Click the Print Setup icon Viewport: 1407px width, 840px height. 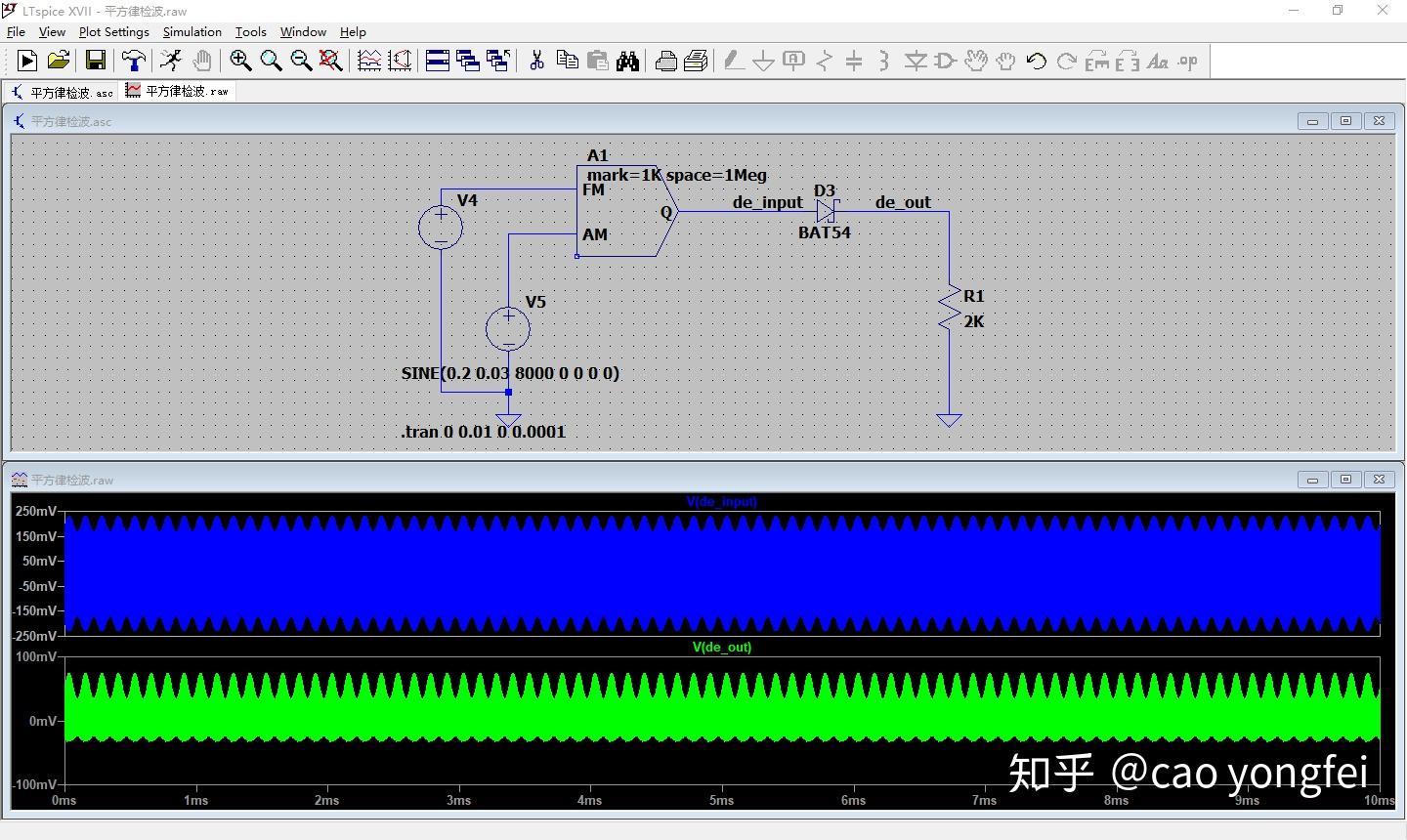click(x=696, y=61)
